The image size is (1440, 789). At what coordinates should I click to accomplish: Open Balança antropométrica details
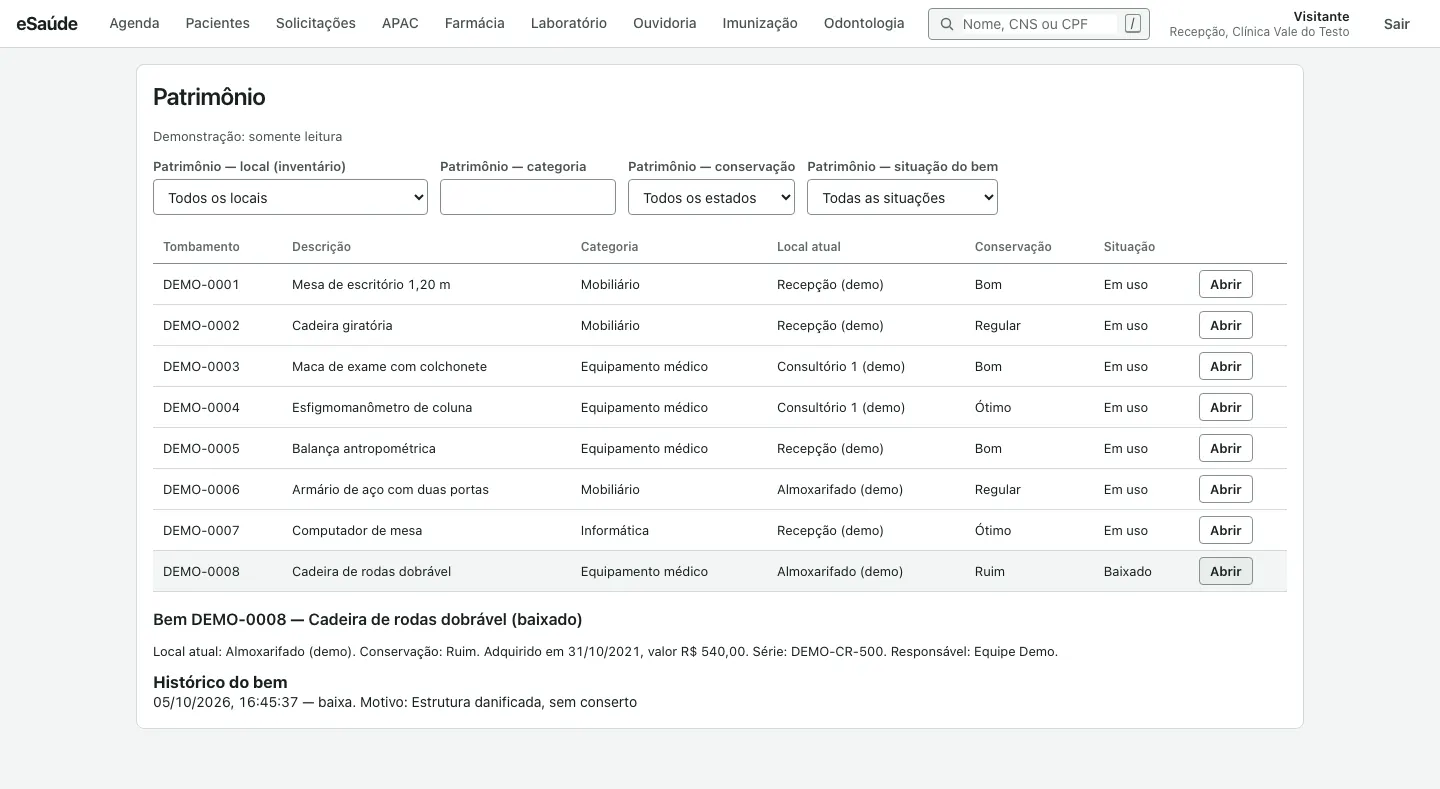[1226, 448]
